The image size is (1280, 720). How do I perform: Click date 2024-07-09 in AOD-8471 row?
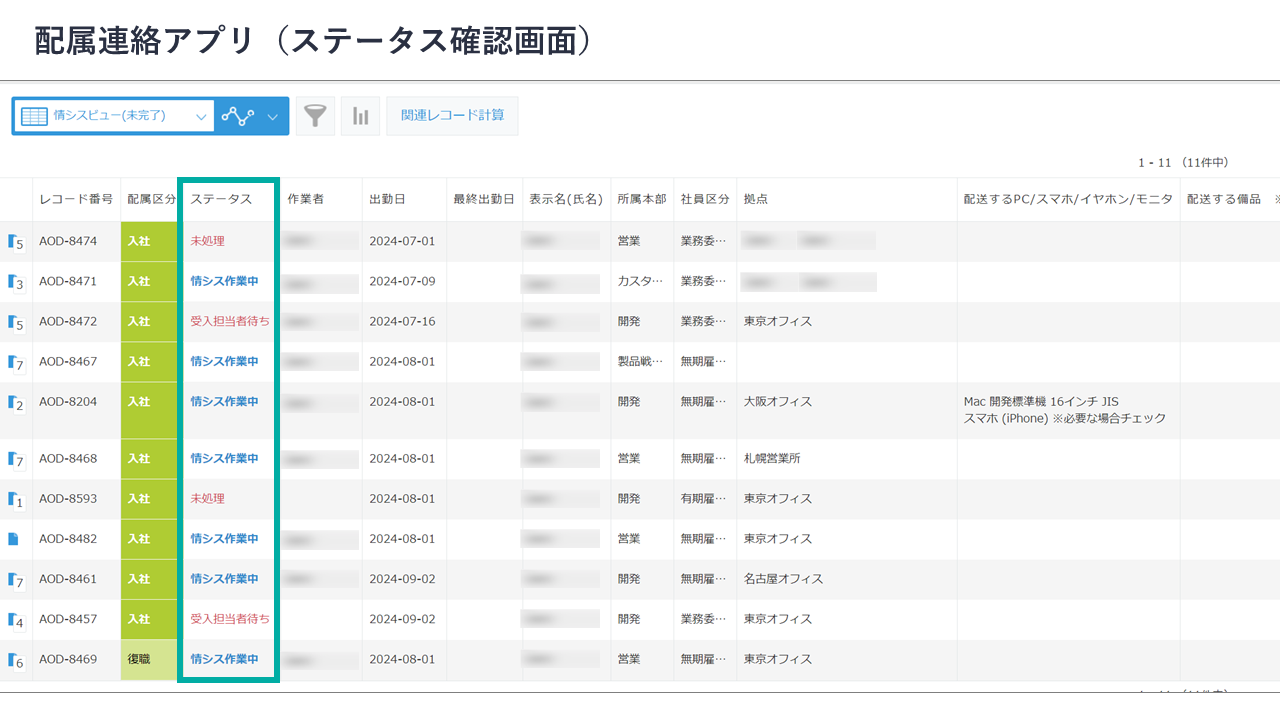tap(402, 282)
